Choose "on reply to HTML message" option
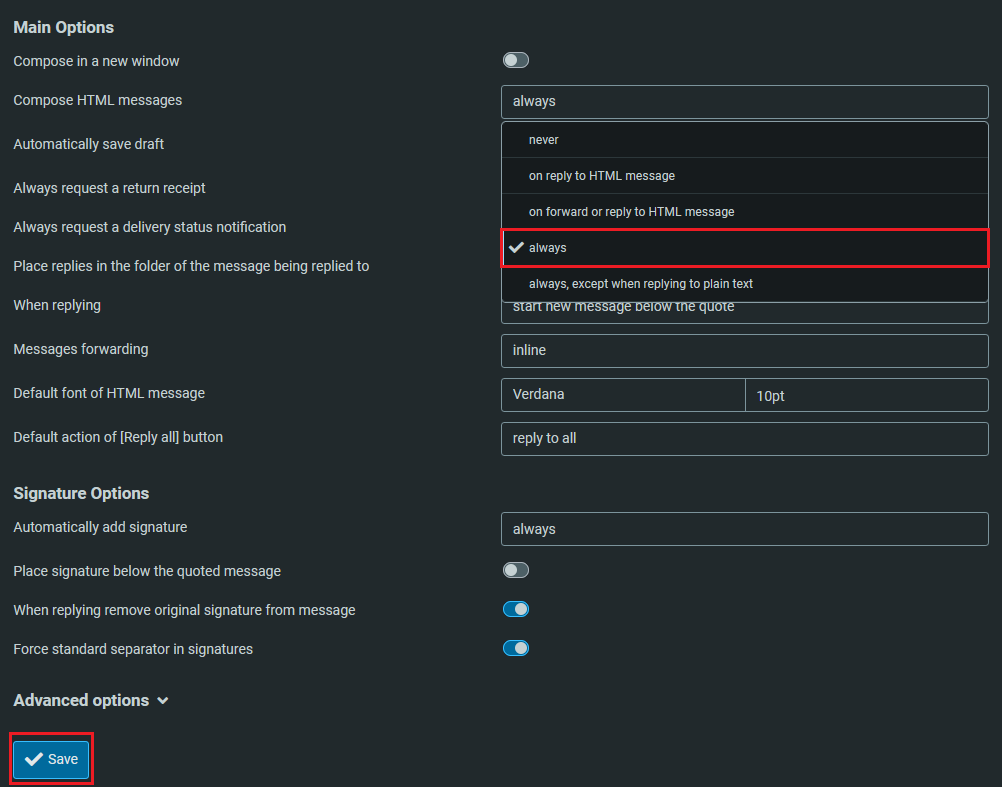This screenshot has width=1002, height=787. (x=601, y=176)
